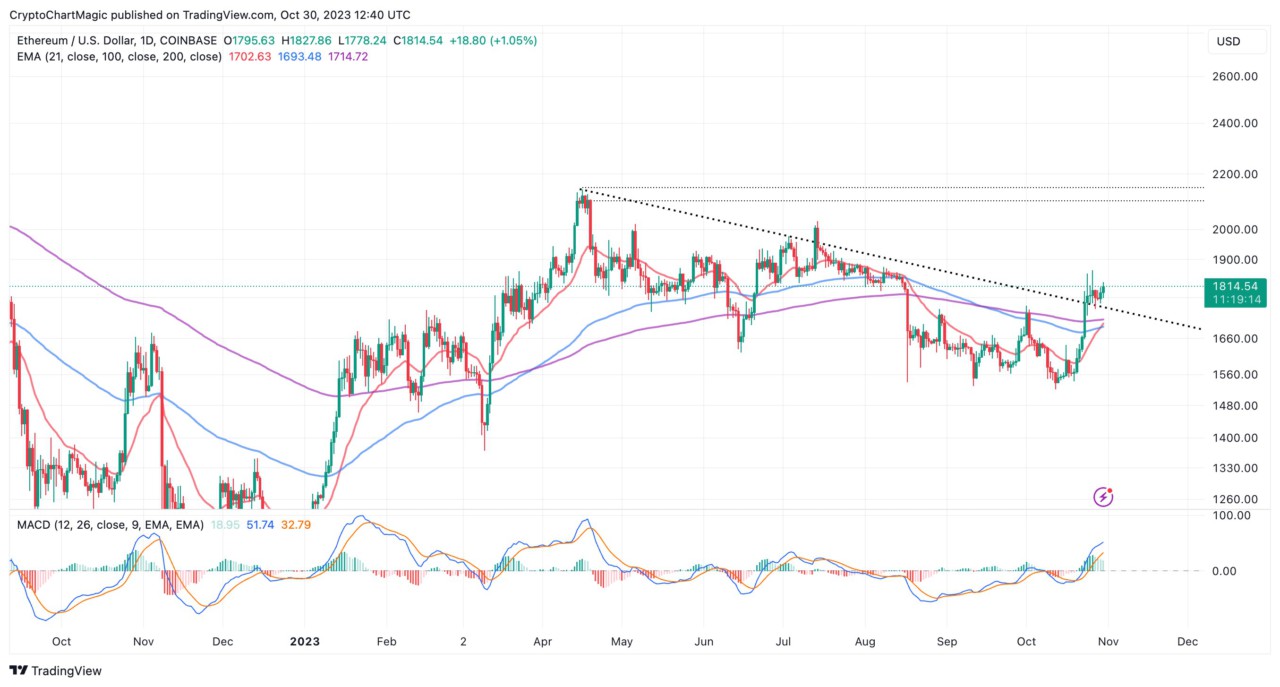Click the Nov label on the time axis
The width and height of the screenshot is (1280, 687).
(x=1107, y=641)
